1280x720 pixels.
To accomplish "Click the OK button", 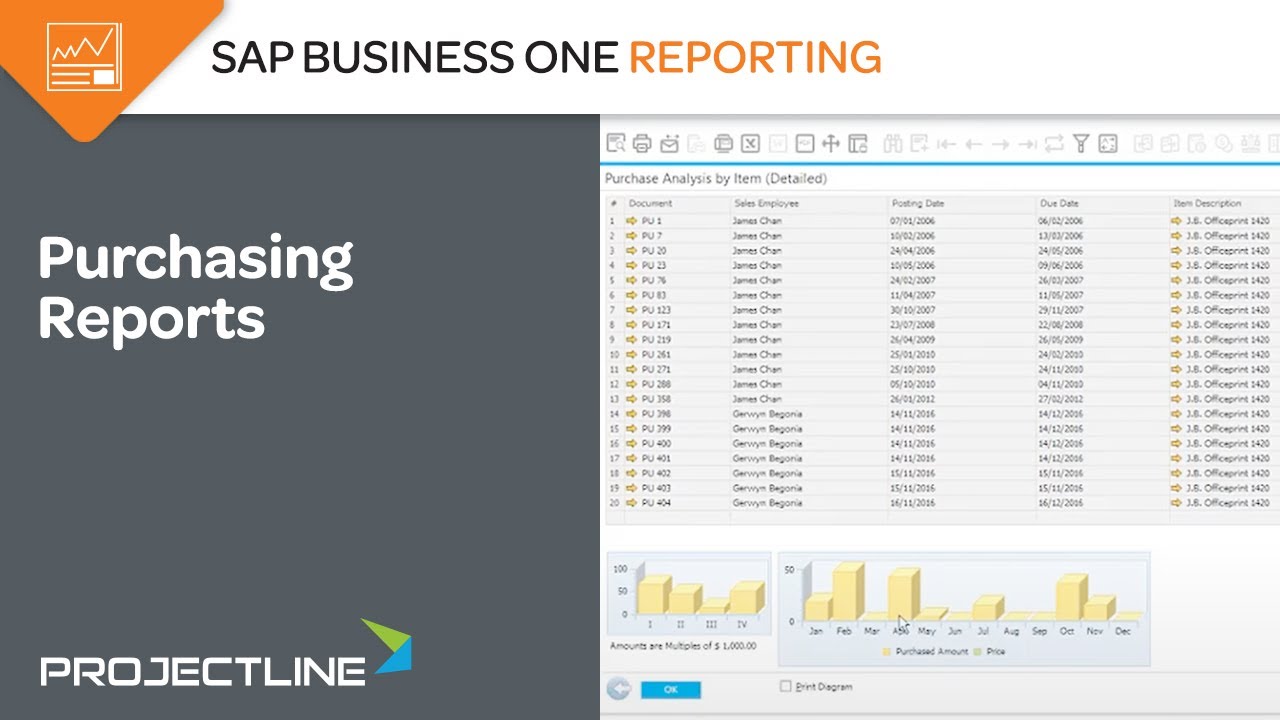I will pyautogui.click(x=670, y=689).
